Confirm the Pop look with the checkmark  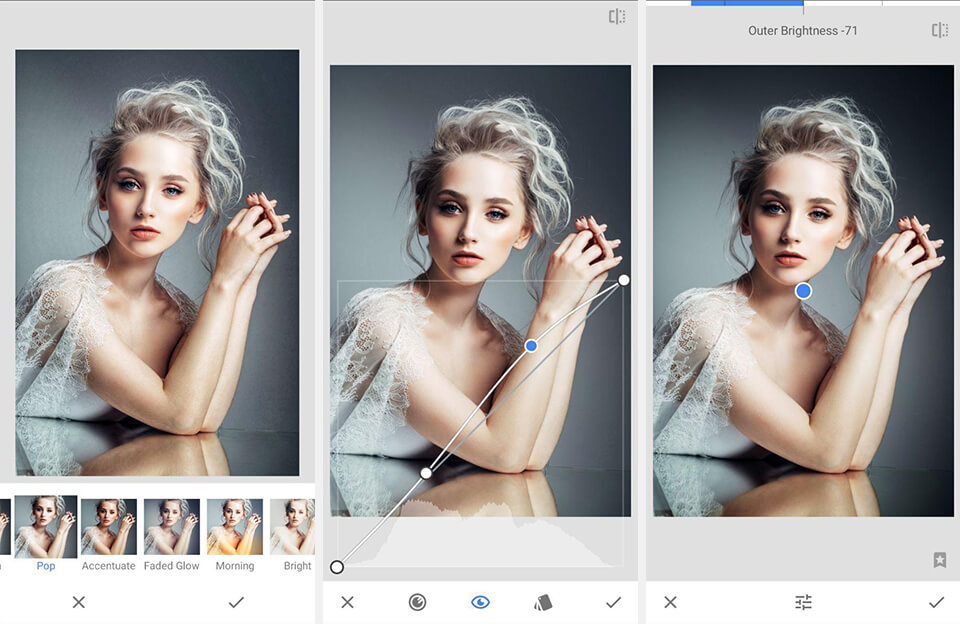pyautogui.click(x=236, y=602)
